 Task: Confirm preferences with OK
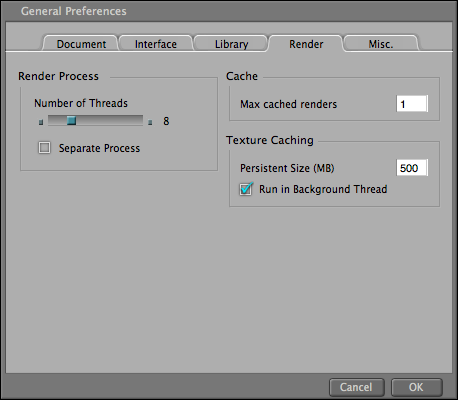tap(416, 387)
